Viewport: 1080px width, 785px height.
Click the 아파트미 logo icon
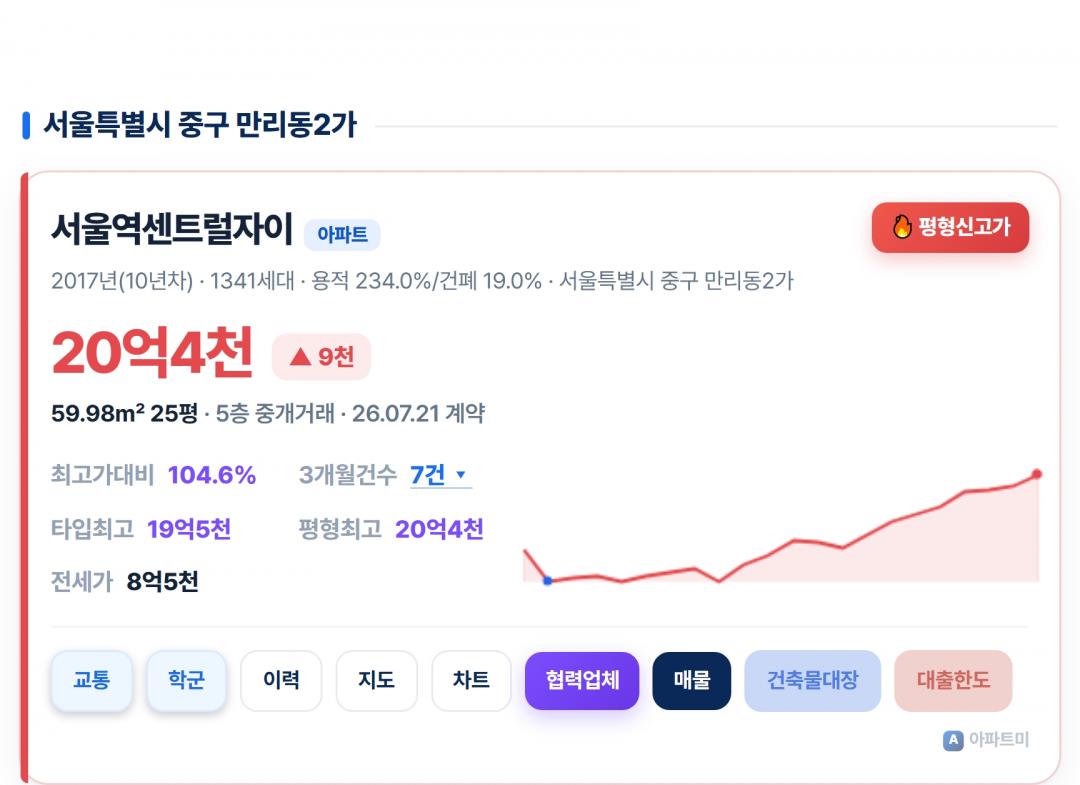click(x=953, y=740)
